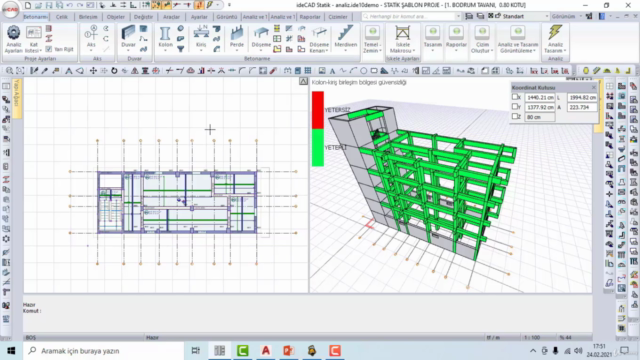Viewport: 640px width, 360px height.
Task: Select the Perde shear wall tool
Action: 237,39
